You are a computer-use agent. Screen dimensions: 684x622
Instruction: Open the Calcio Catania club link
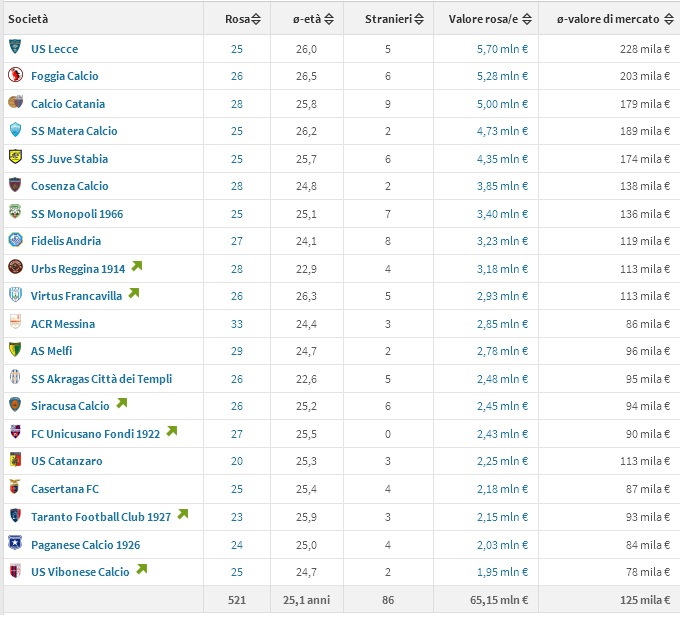click(x=68, y=104)
